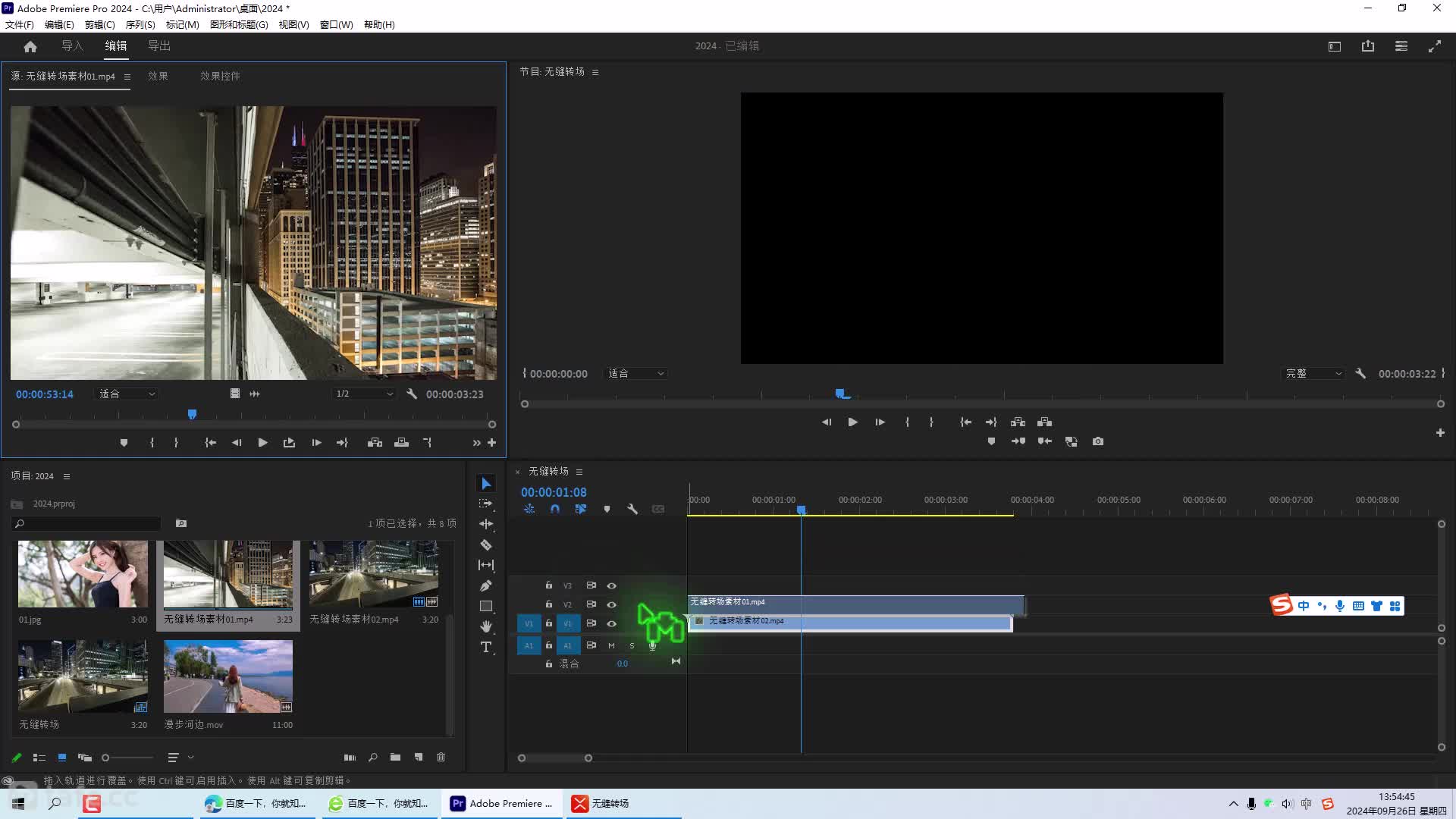The width and height of the screenshot is (1456, 819).
Task: Open Program monitor panel menu
Action: click(595, 72)
